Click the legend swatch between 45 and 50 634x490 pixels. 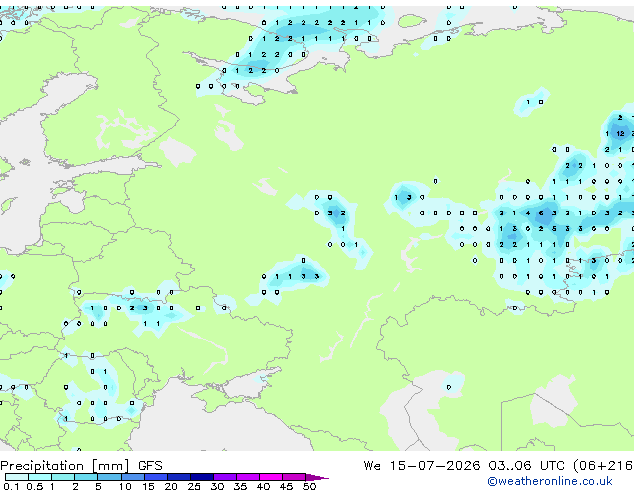point(294,477)
